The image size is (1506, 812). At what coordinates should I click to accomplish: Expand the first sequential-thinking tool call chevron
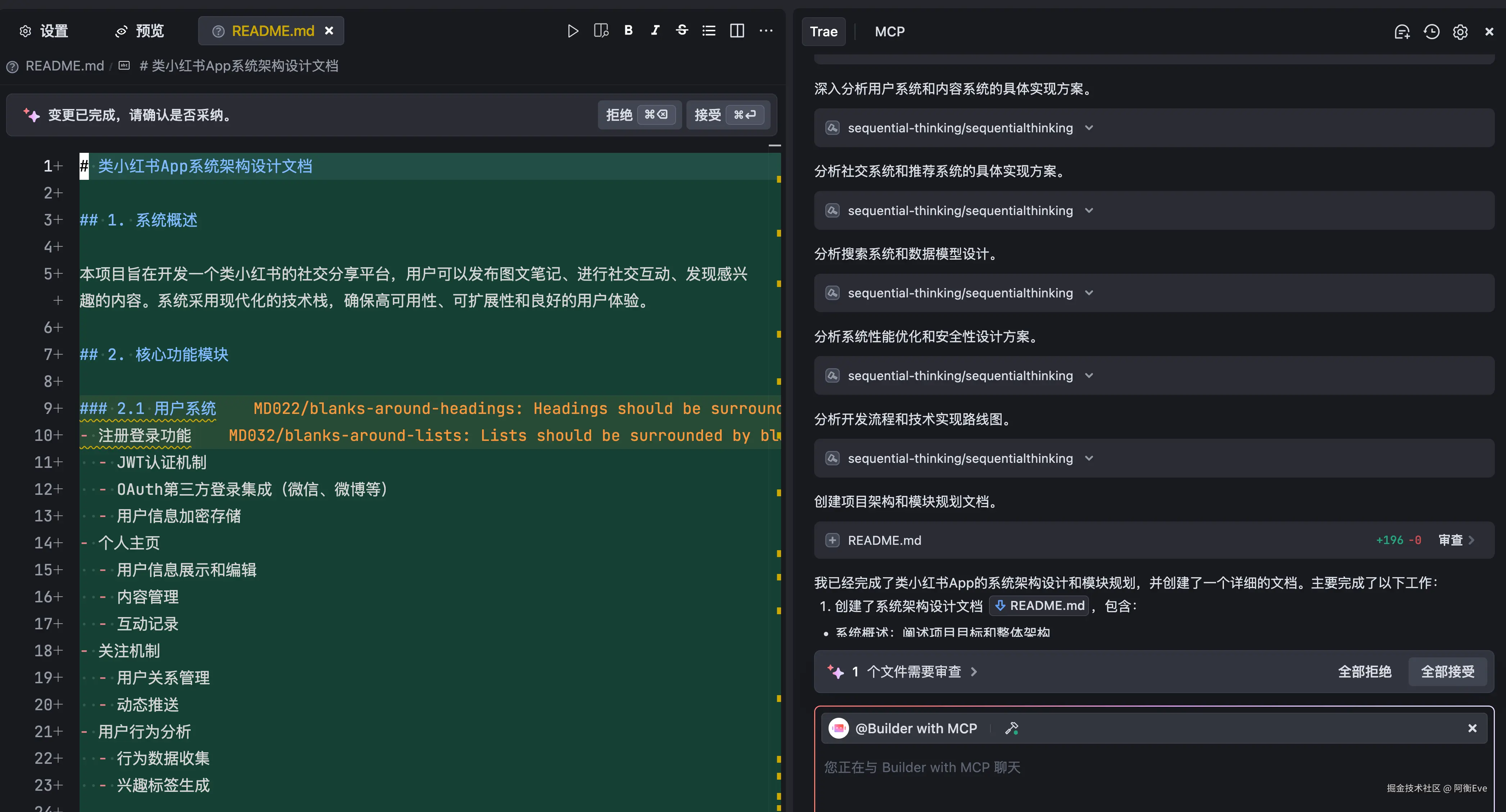coord(1089,128)
